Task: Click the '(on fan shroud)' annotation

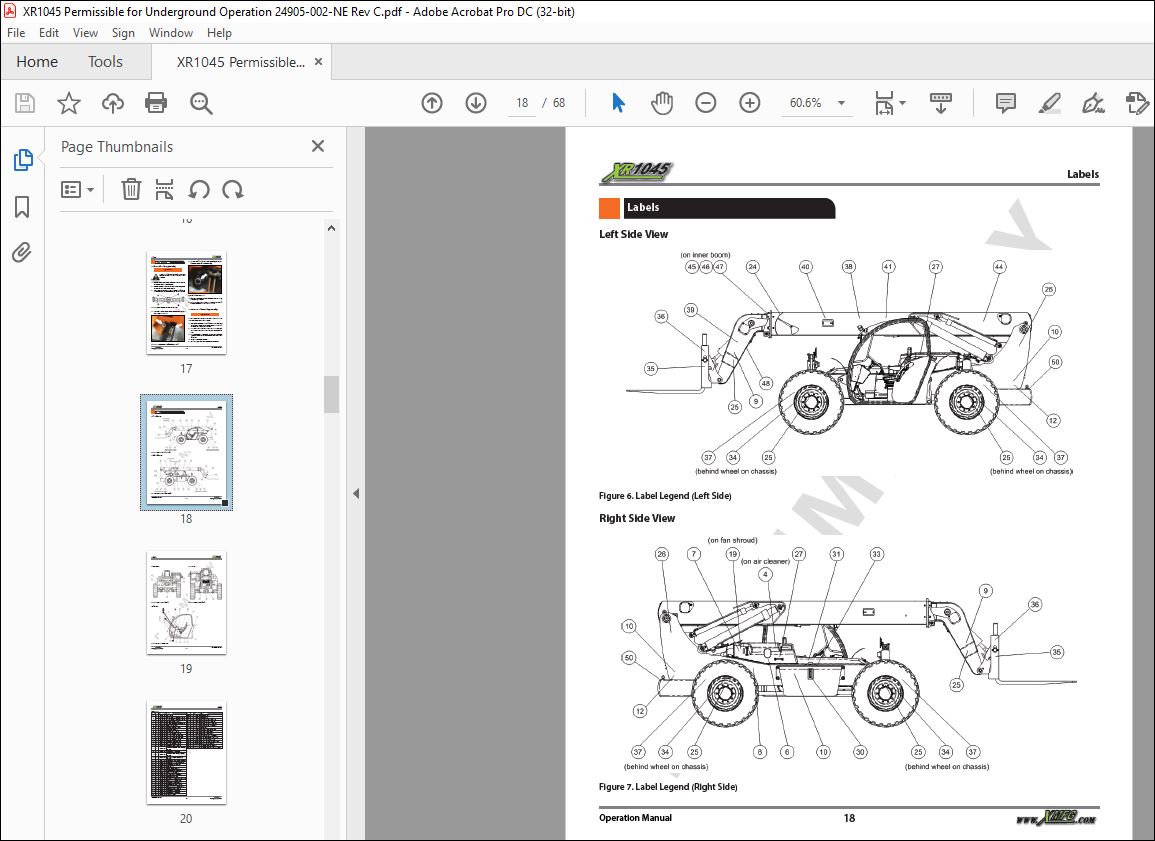Action: 732,540
